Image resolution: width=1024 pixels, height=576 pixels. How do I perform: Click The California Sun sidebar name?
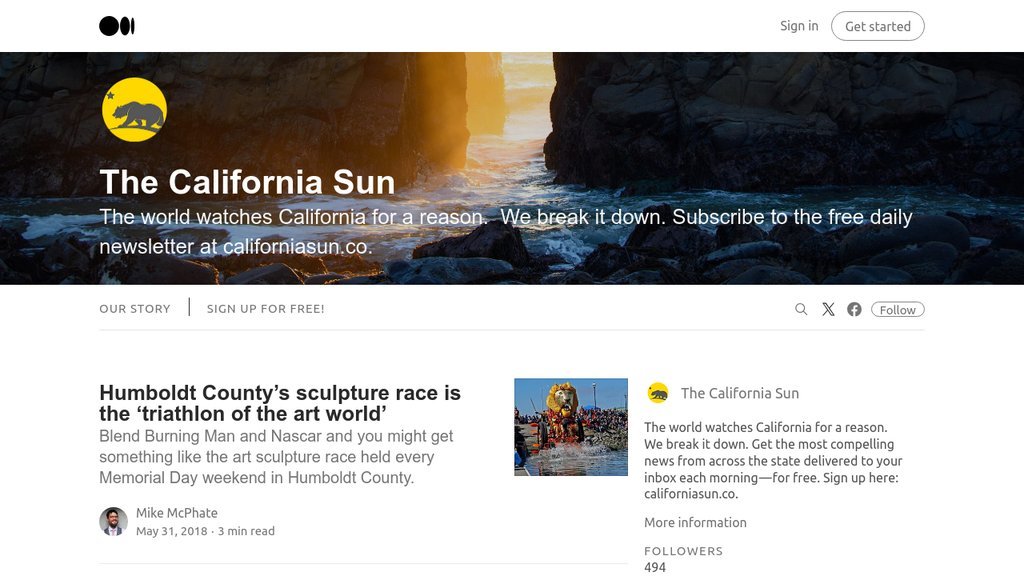[740, 393]
